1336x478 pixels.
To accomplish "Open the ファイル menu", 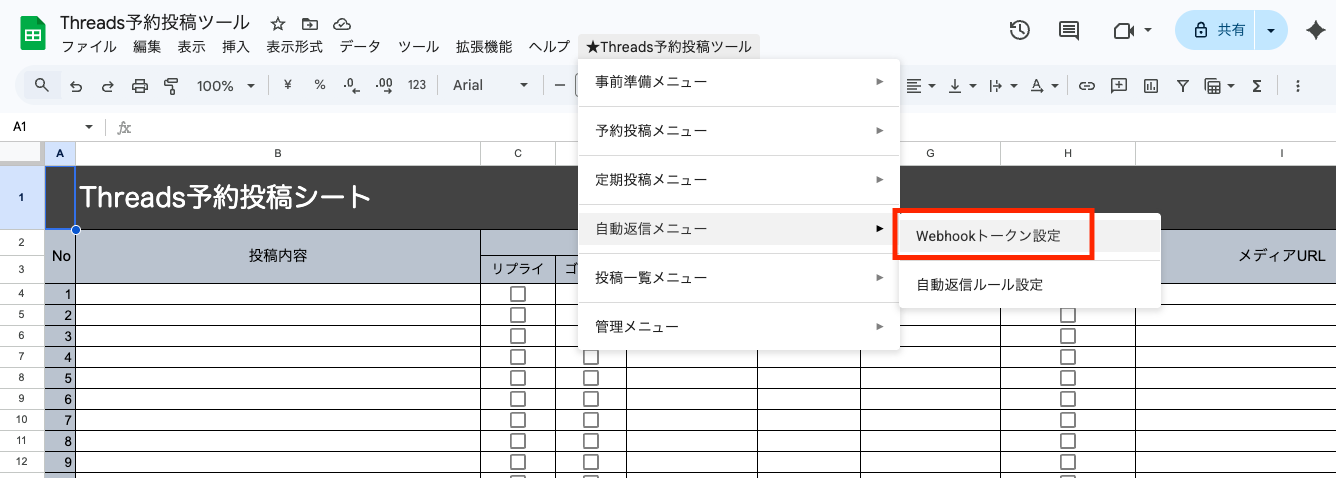I will [89, 46].
